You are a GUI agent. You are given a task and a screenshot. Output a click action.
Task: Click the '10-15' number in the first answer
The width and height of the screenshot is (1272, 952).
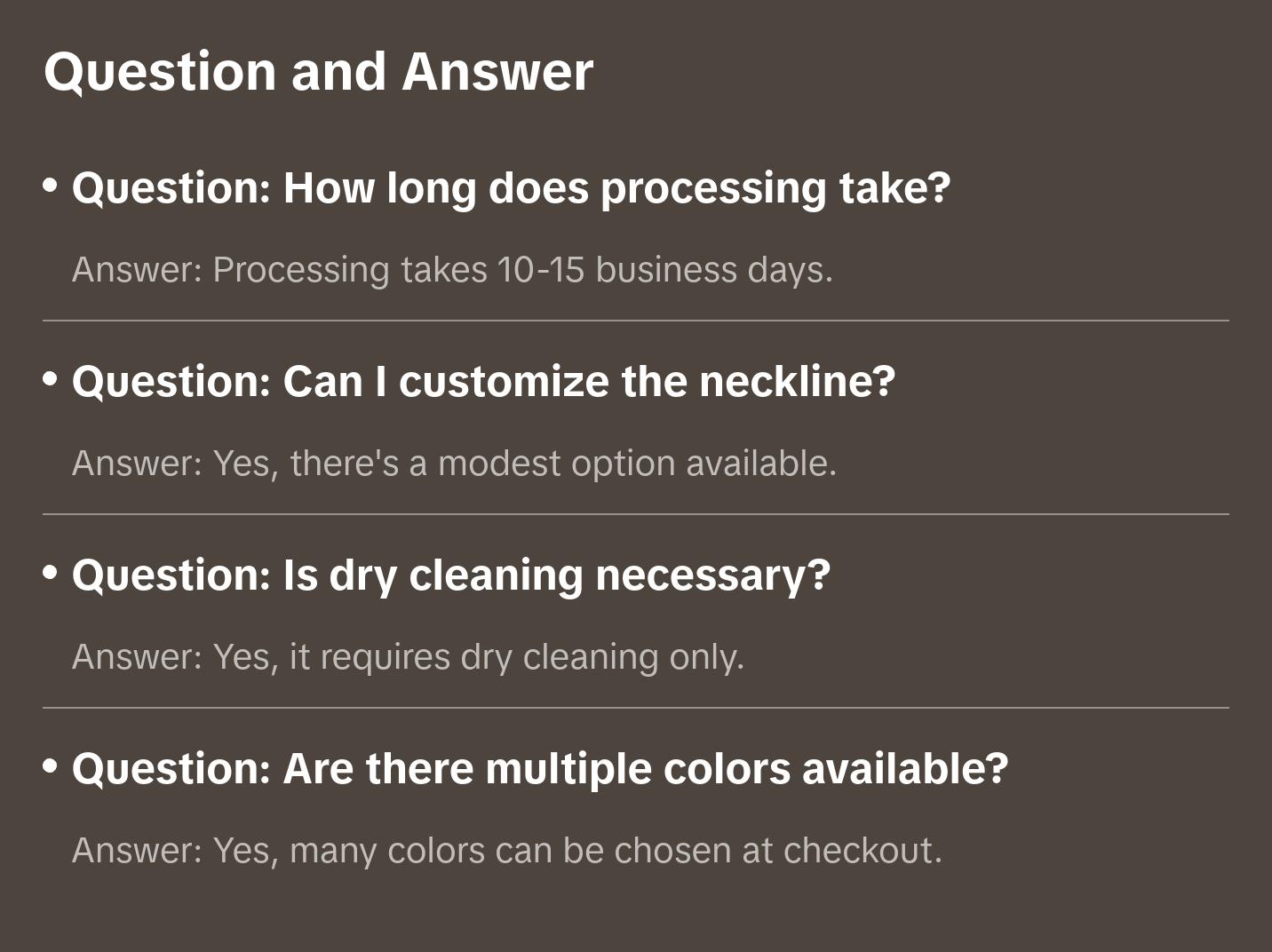[541, 270]
